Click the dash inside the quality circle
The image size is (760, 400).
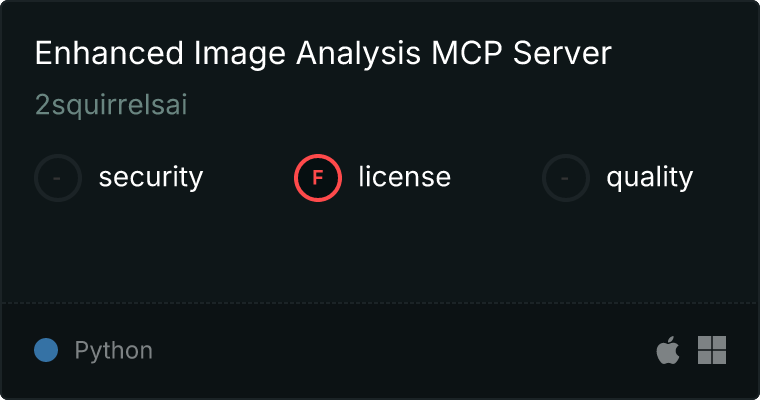click(x=565, y=178)
